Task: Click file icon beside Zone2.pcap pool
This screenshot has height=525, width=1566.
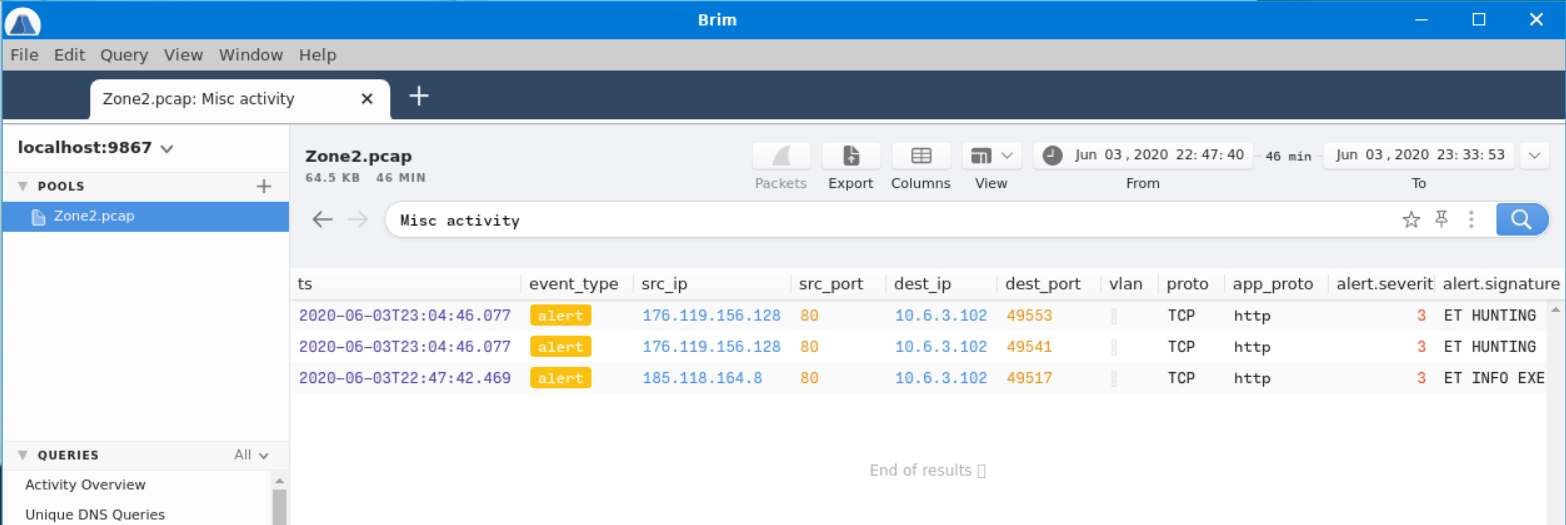Action: coord(38,217)
